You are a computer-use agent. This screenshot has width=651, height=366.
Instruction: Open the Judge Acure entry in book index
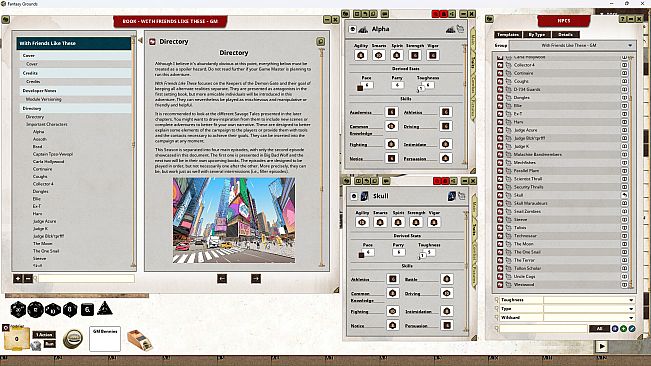[x=44, y=221]
